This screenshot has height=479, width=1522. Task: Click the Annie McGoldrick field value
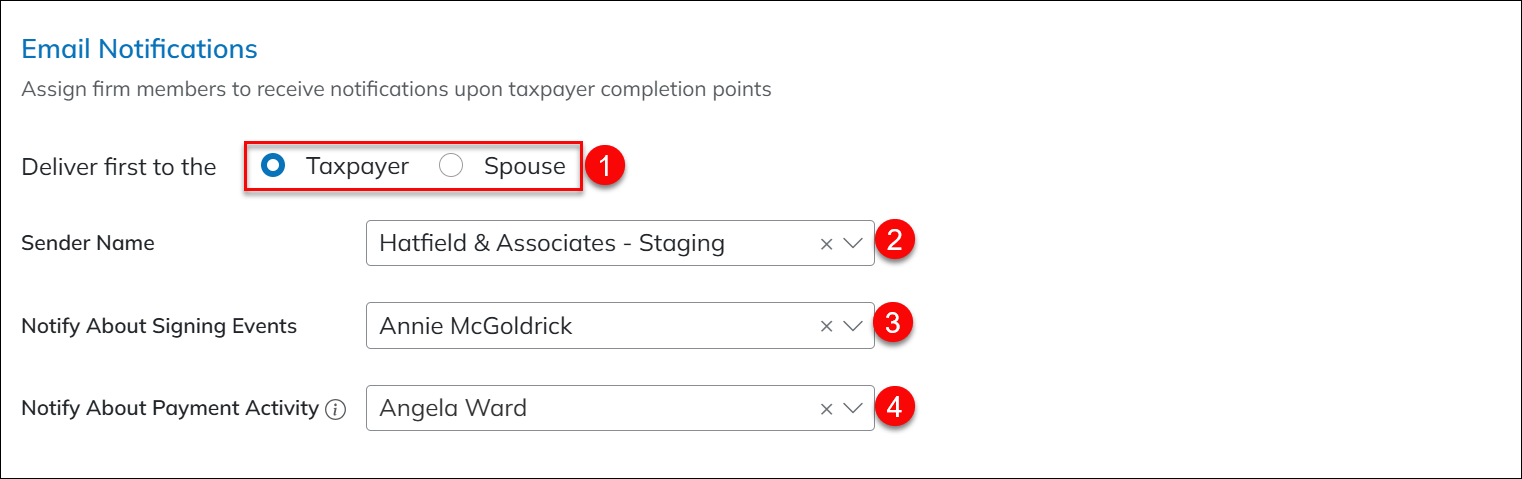476,325
